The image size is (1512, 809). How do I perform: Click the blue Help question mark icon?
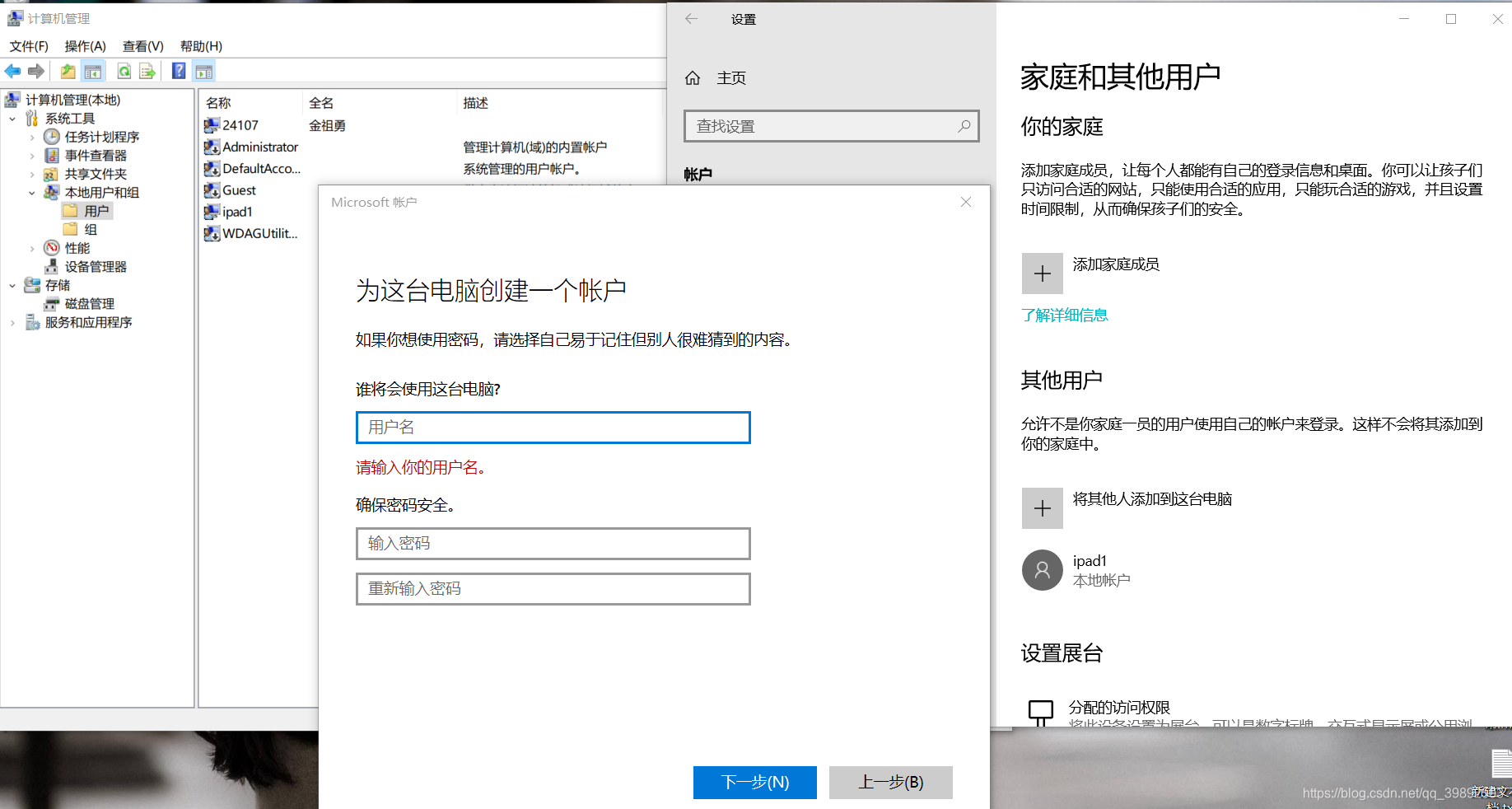179,72
